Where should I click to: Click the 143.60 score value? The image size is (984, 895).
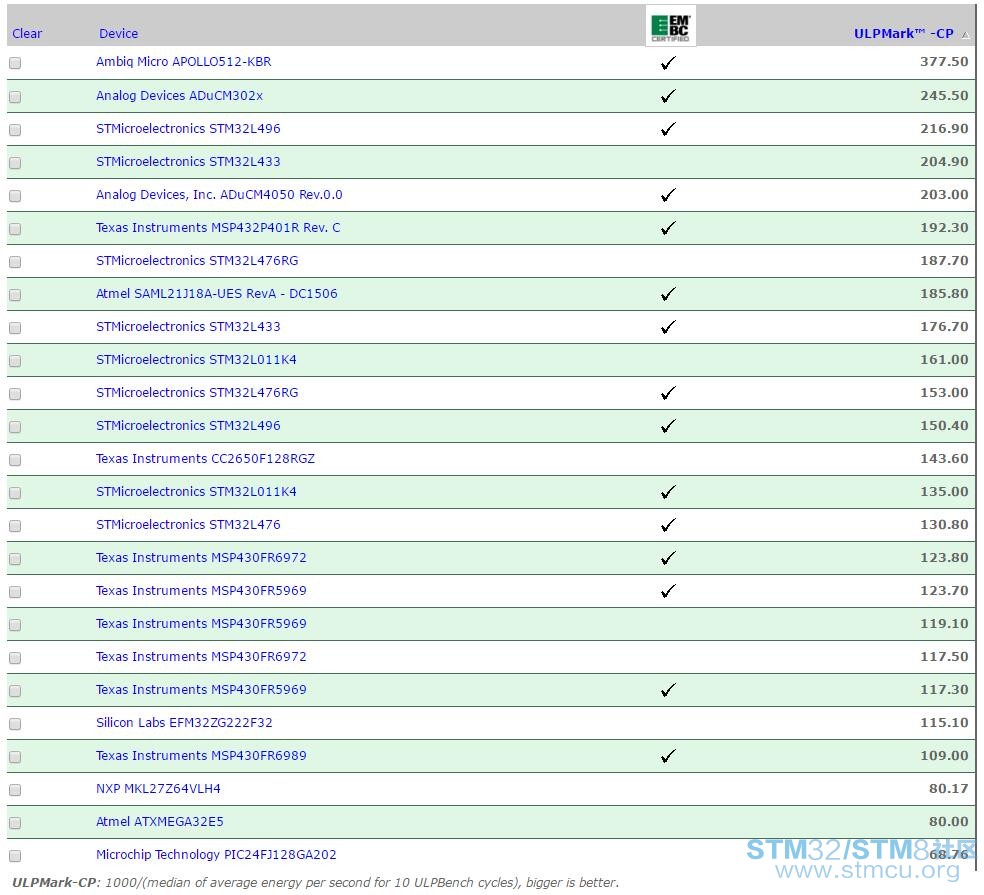(x=944, y=458)
